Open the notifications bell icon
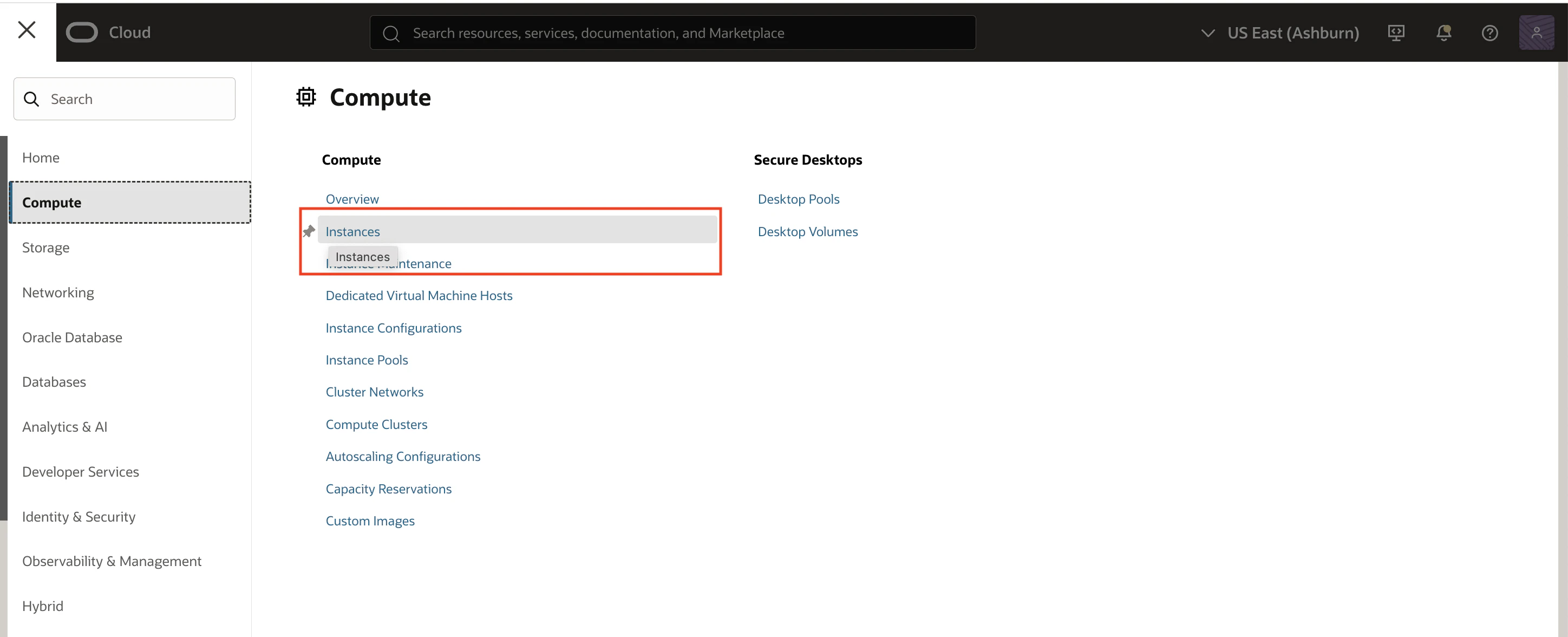 coord(1443,33)
